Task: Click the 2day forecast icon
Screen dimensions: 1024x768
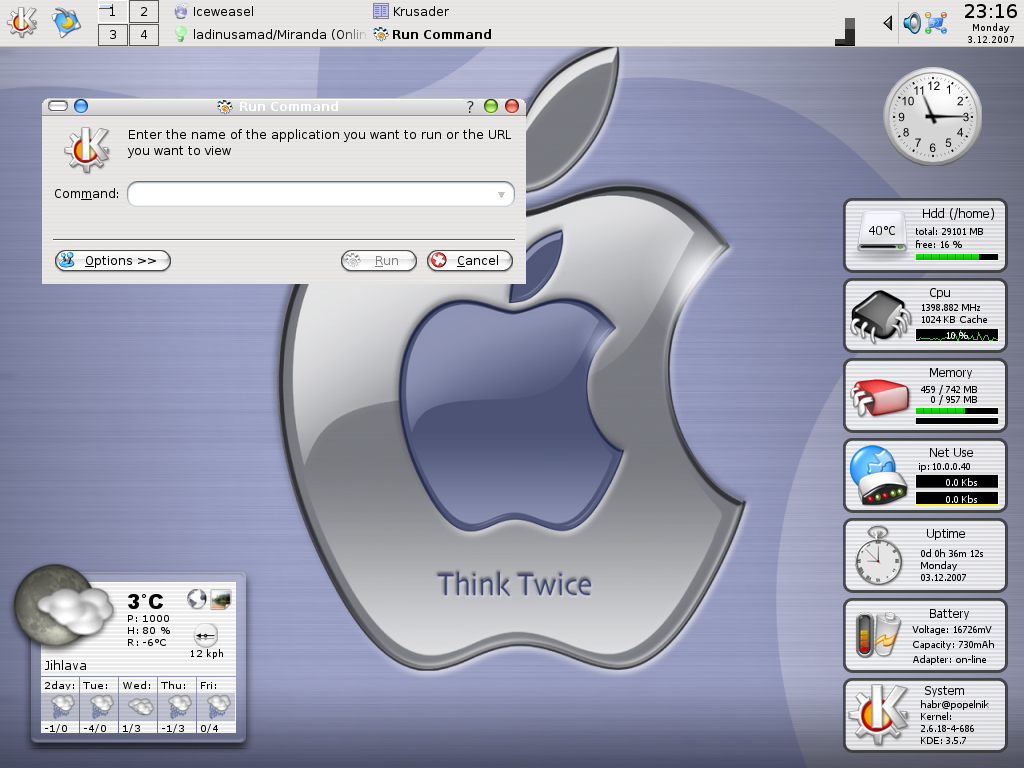Action: [61, 707]
